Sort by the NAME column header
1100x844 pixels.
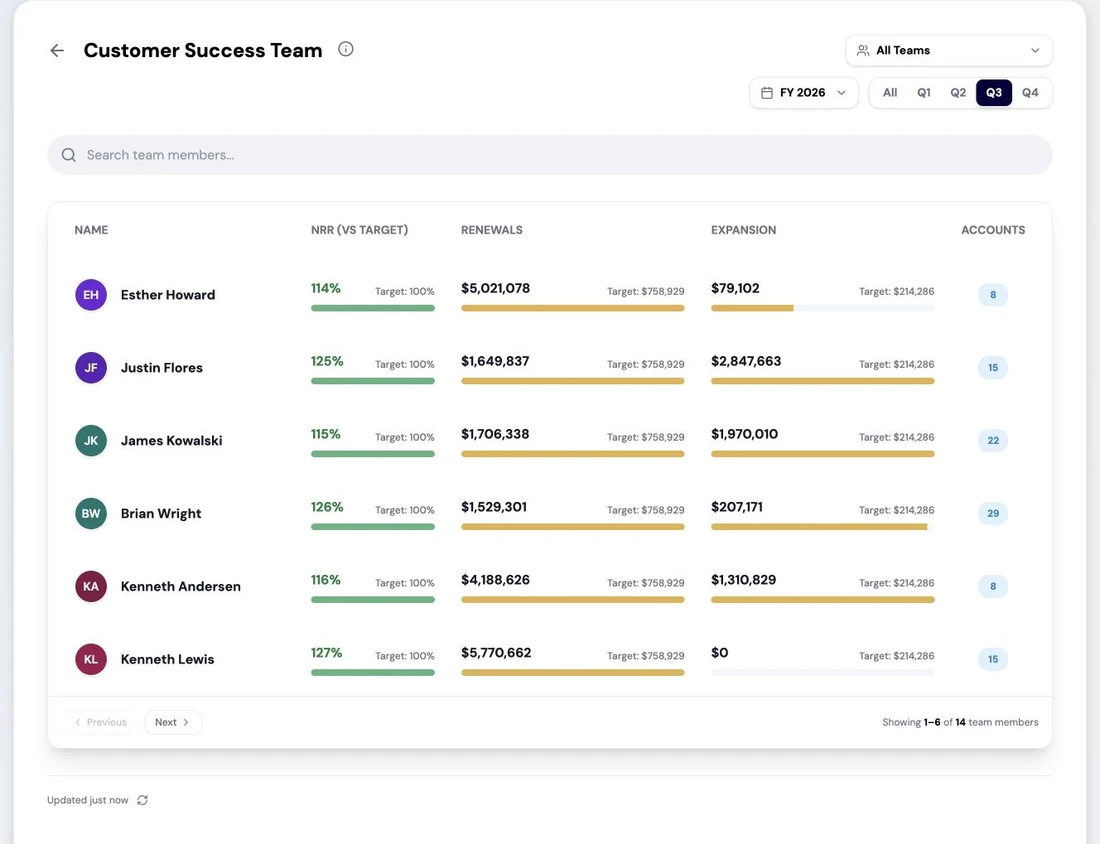[91, 230]
